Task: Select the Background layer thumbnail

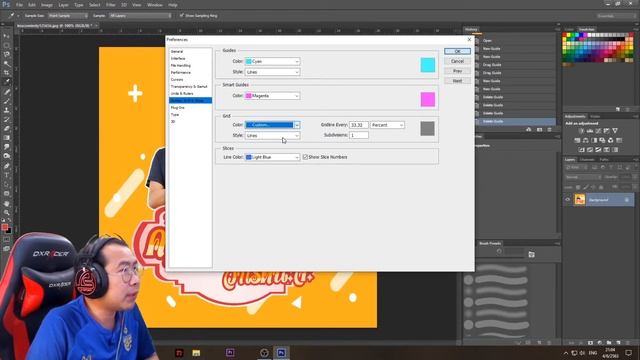Action: point(580,200)
